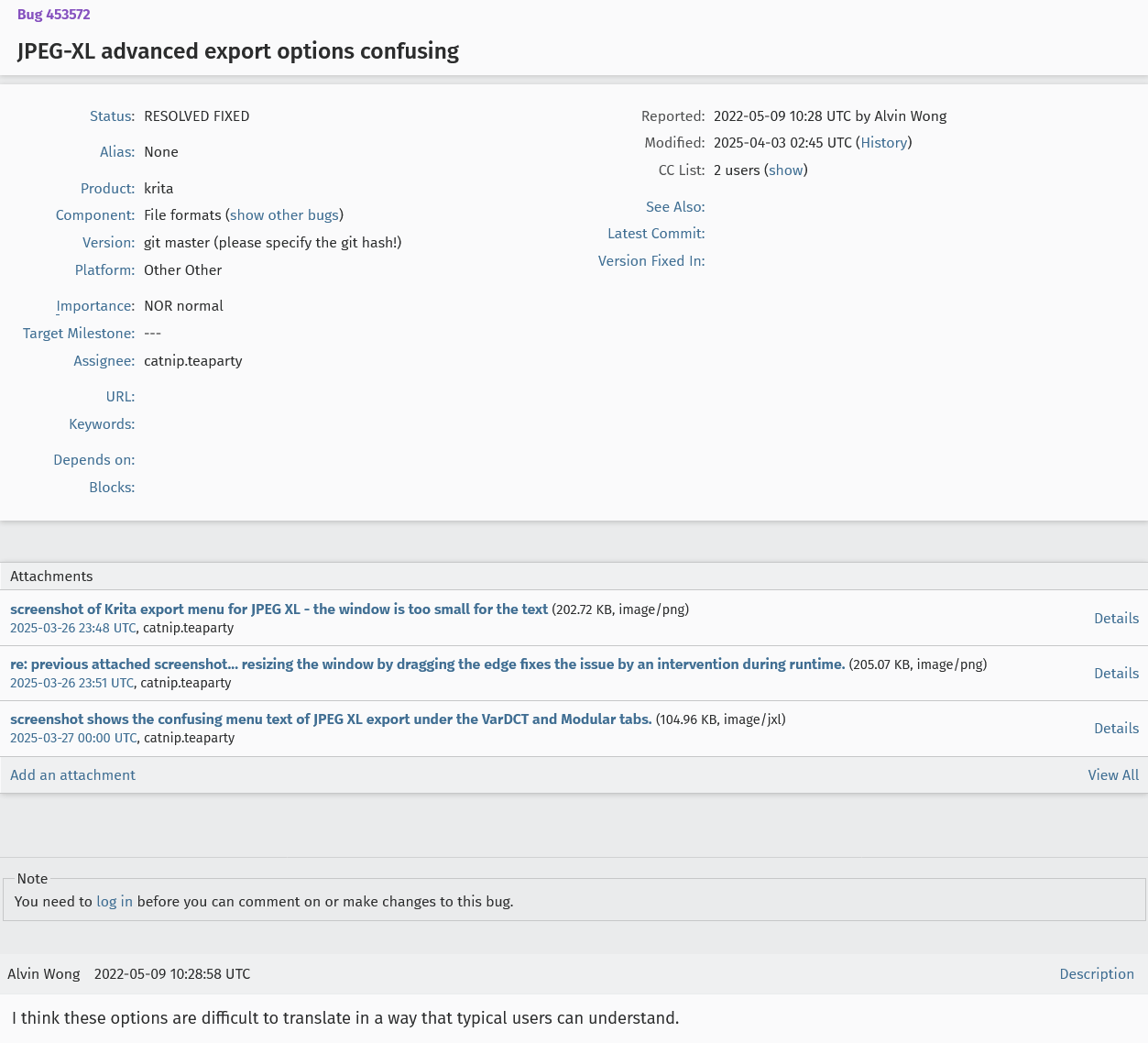
Task: Open the Description comment link
Action: (1097, 974)
